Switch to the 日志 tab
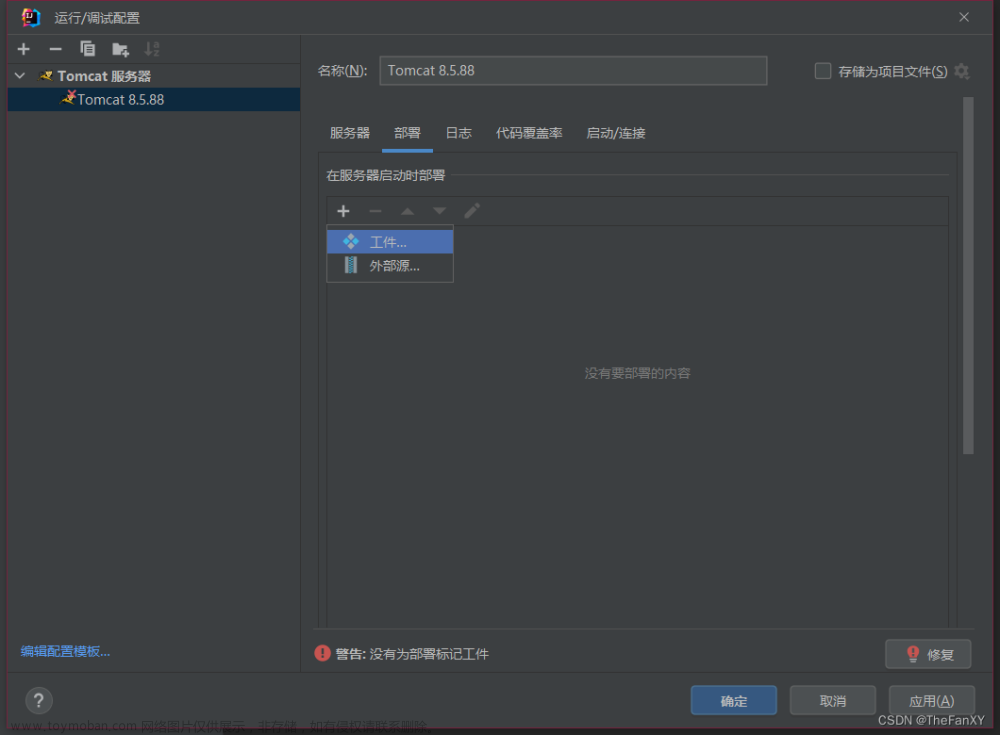This screenshot has height=735, width=1000. pos(458,133)
